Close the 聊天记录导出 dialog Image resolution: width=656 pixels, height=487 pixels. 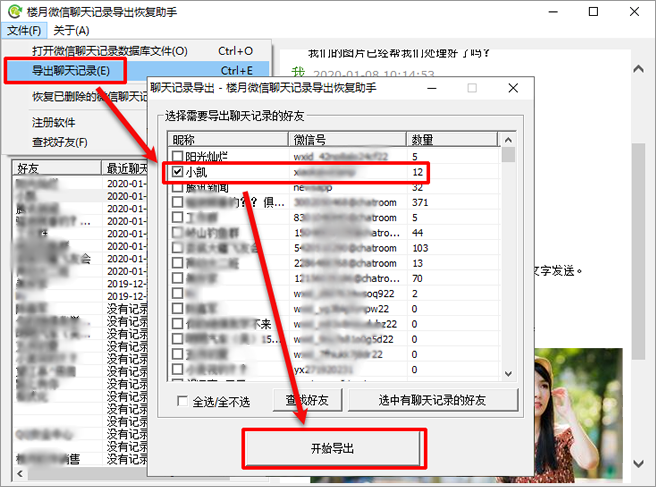513,88
